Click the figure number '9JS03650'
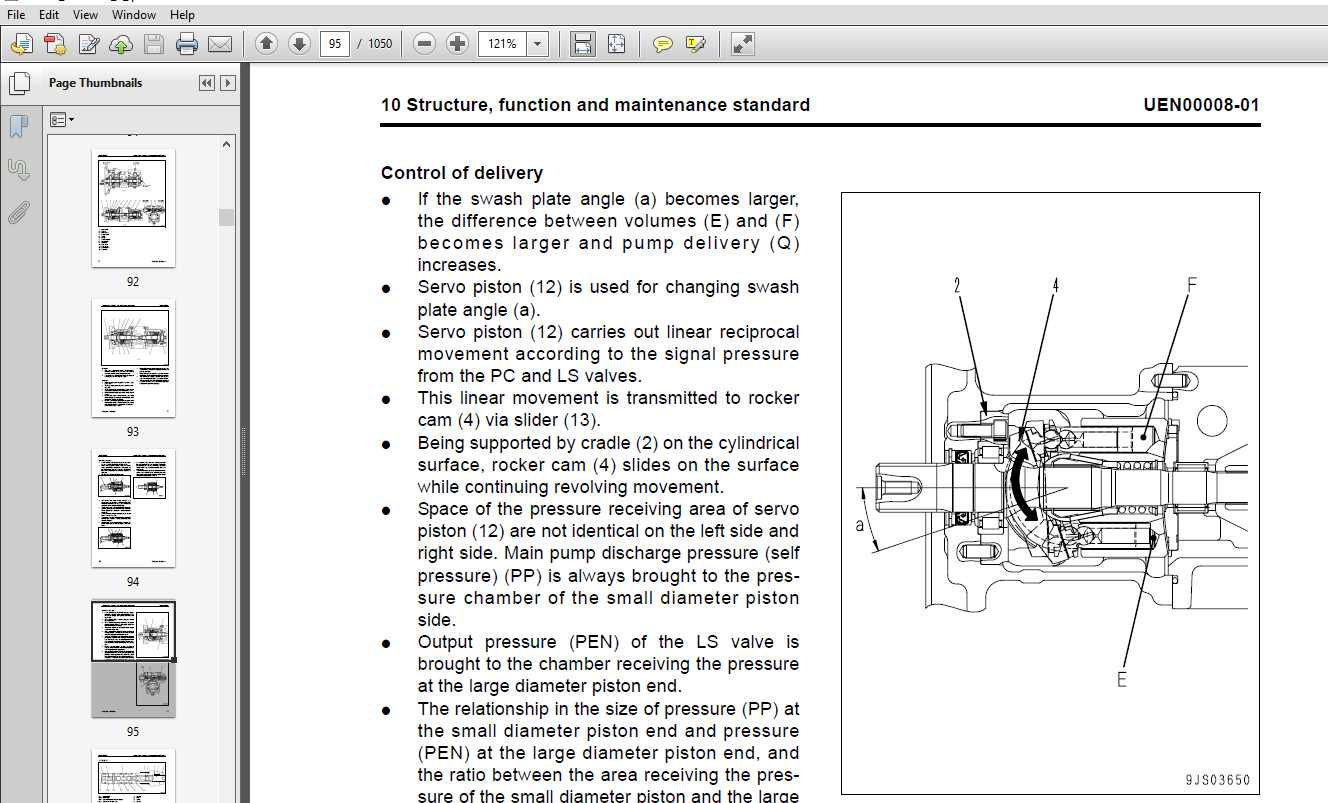 pos(1217,781)
